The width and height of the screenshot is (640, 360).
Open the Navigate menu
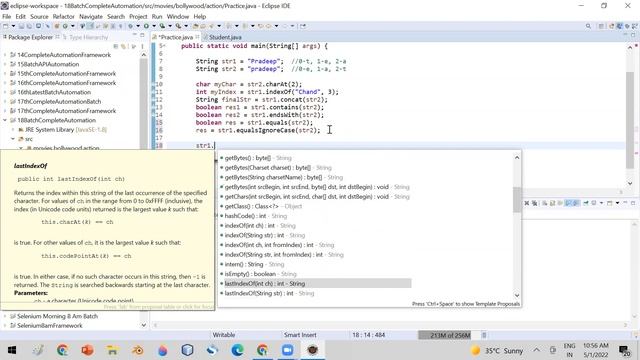pos(91,16)
